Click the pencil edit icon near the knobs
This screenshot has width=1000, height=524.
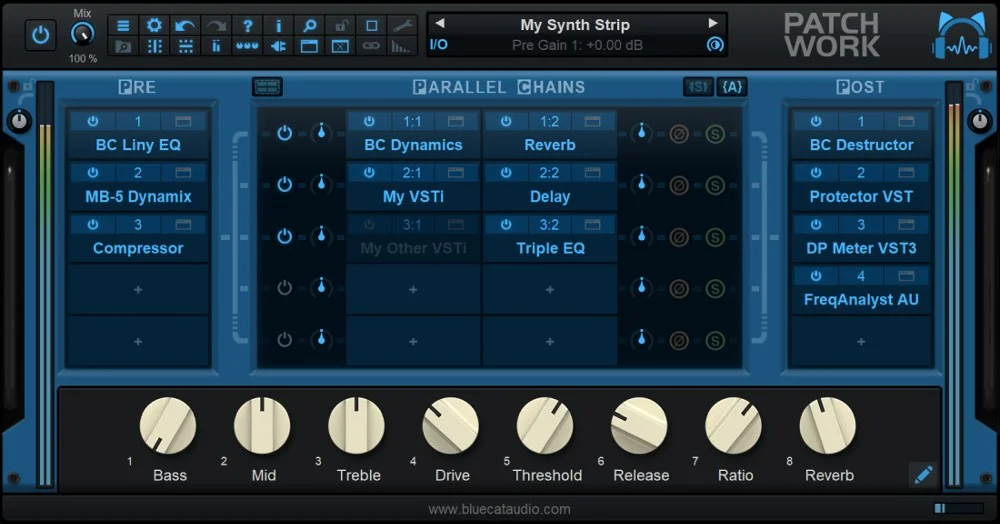pyautogui.click(x=923, y=475)
